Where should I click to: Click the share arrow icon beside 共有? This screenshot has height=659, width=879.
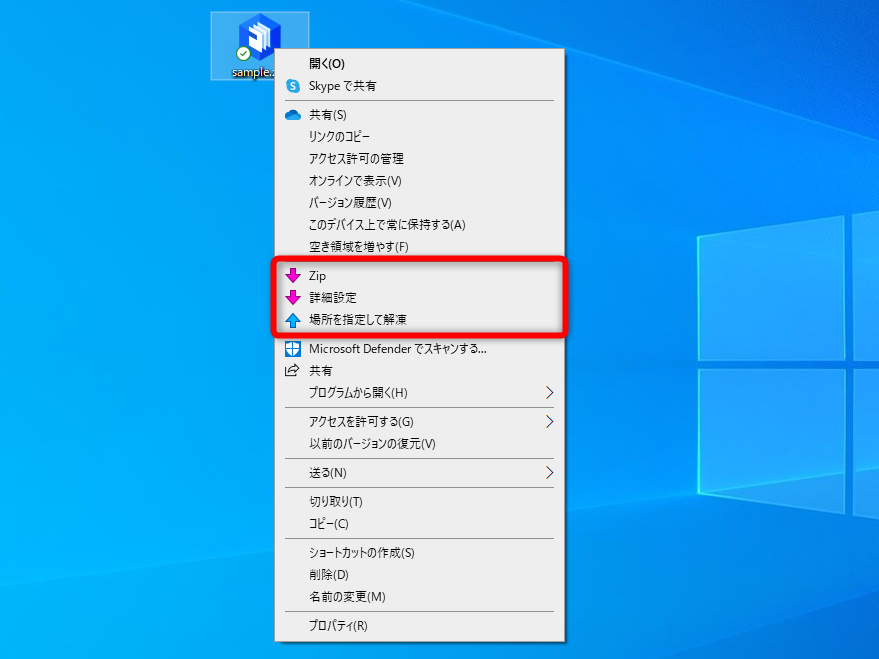pyautogui.click(x=292, y=370)
